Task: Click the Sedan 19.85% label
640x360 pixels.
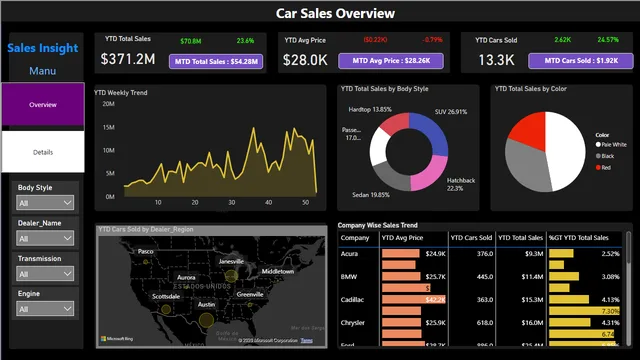Action: 371,195
